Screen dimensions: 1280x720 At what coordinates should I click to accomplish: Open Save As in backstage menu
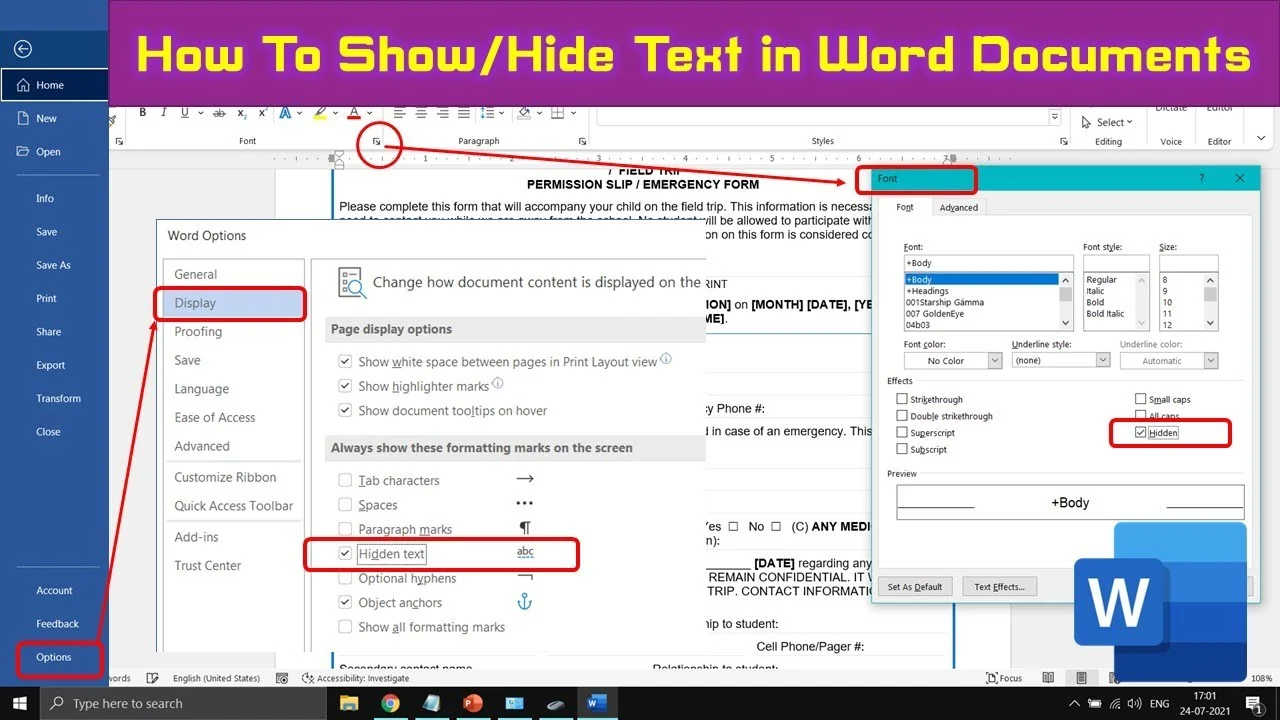(53, 265)
